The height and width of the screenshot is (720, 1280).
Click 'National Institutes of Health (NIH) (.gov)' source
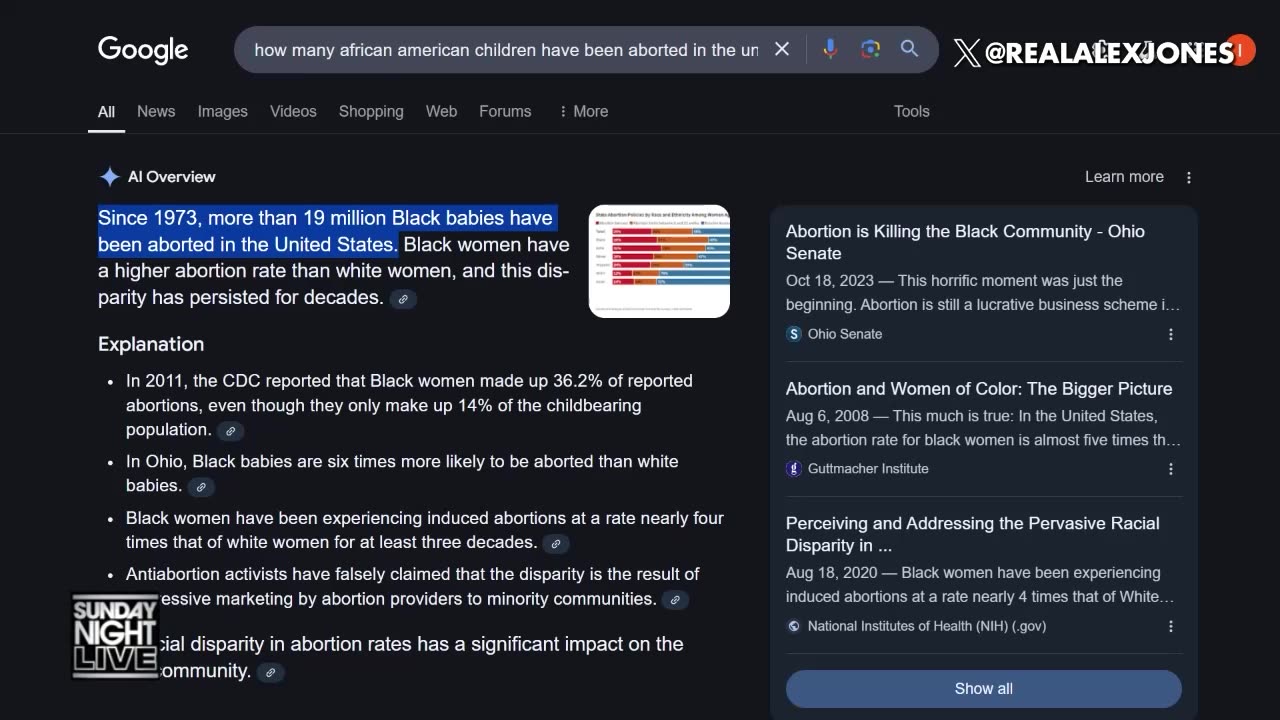click(x=927, y=626)
